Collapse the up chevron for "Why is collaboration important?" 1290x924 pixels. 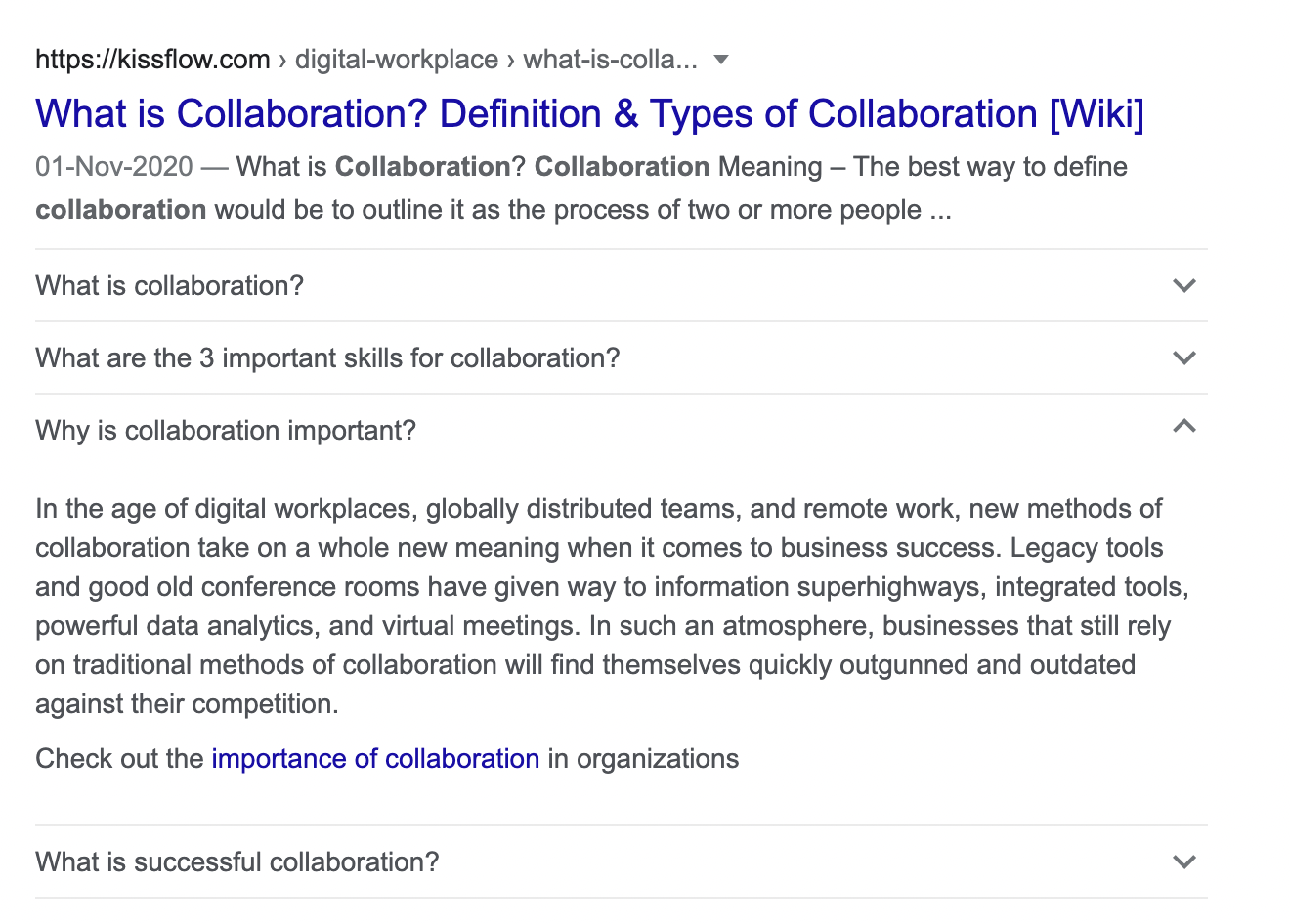pos(1183,427)
